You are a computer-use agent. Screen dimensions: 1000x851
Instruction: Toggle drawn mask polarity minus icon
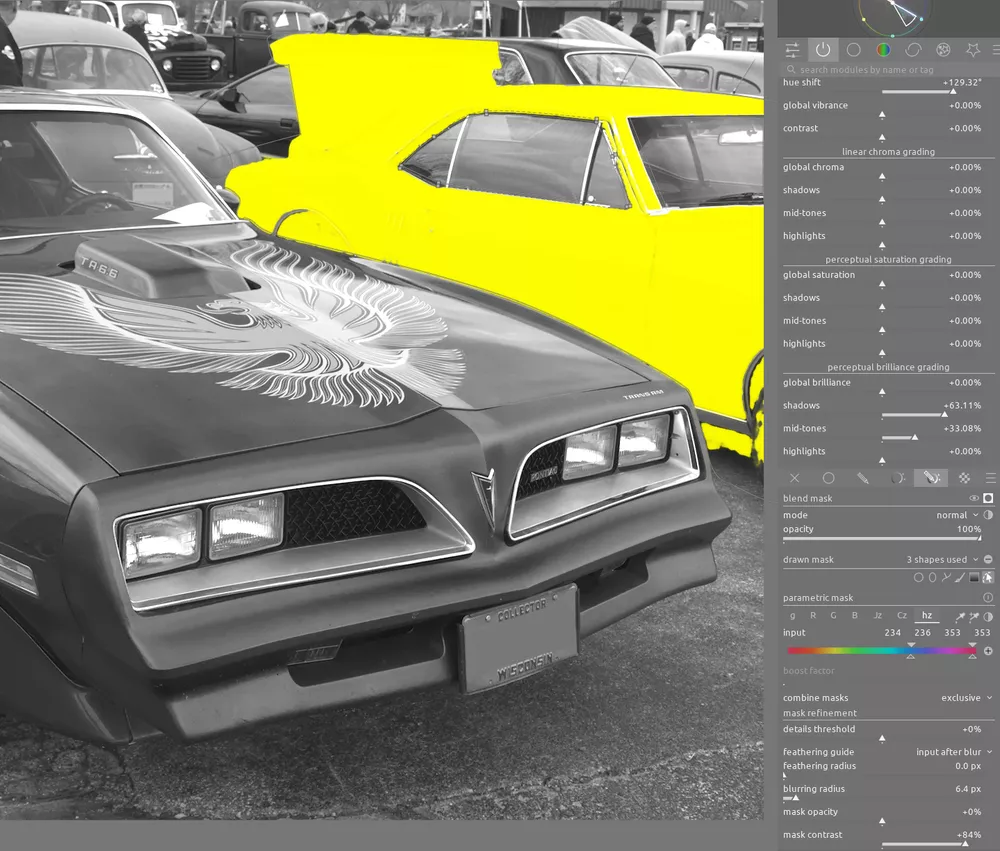[x=988, y=559]
